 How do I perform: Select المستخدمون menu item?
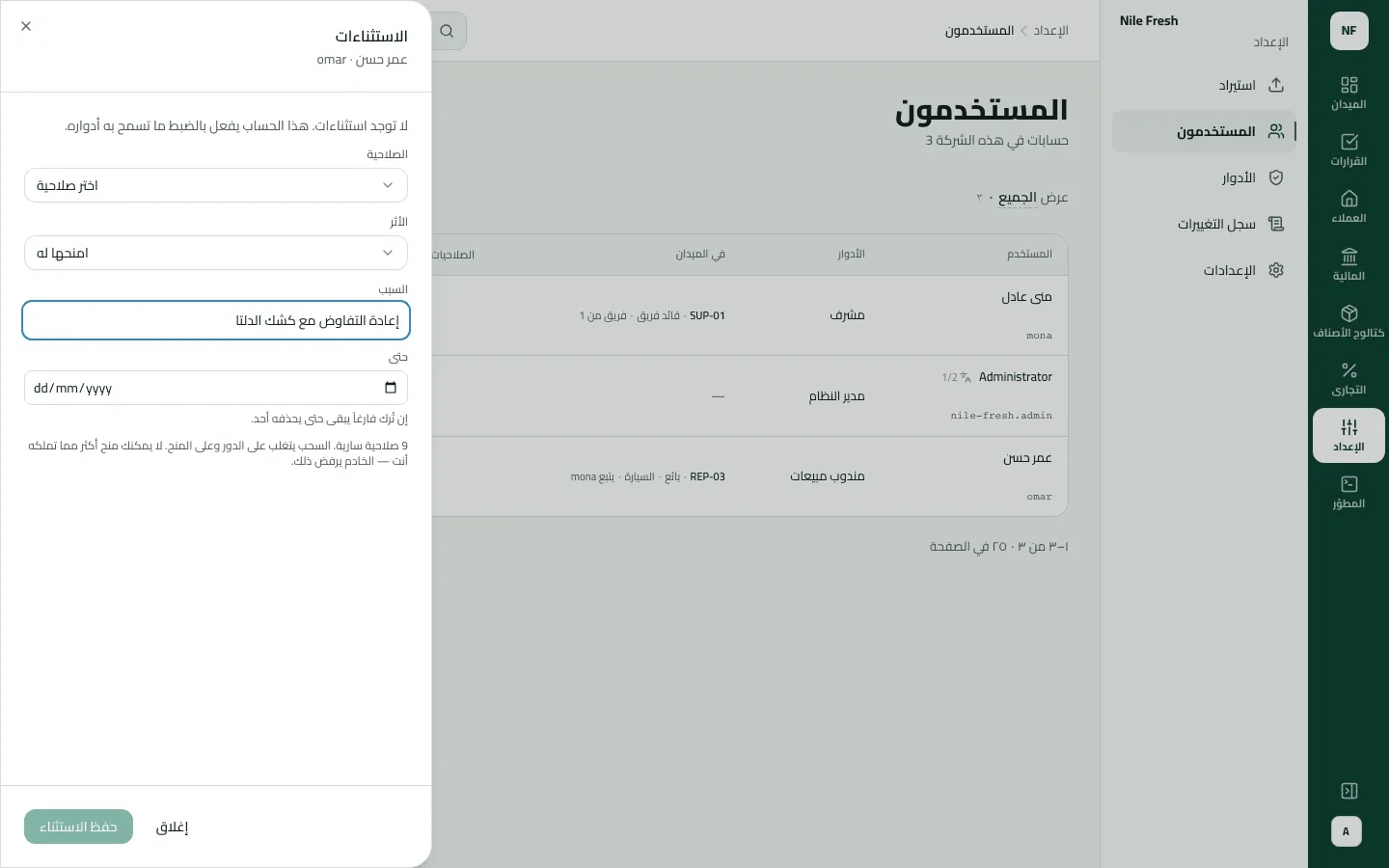click(1204, 131)
